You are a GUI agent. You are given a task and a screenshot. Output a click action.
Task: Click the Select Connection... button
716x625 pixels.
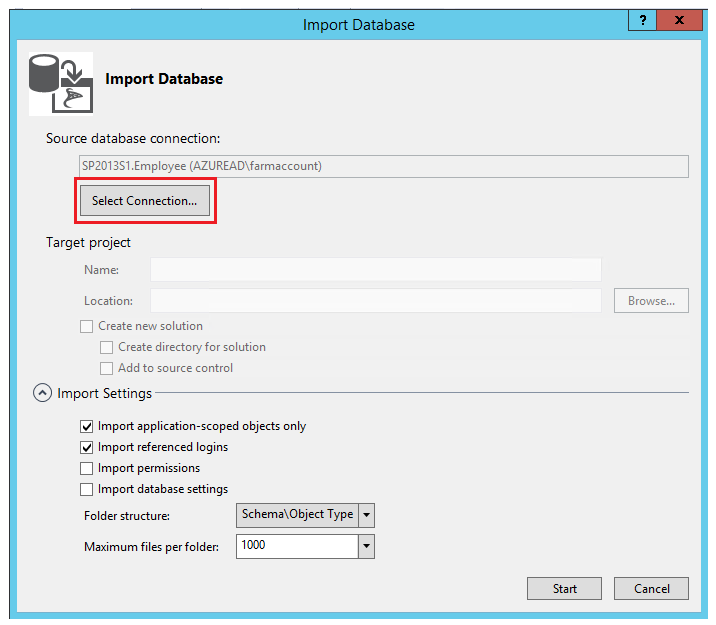(x=145, y=201)
